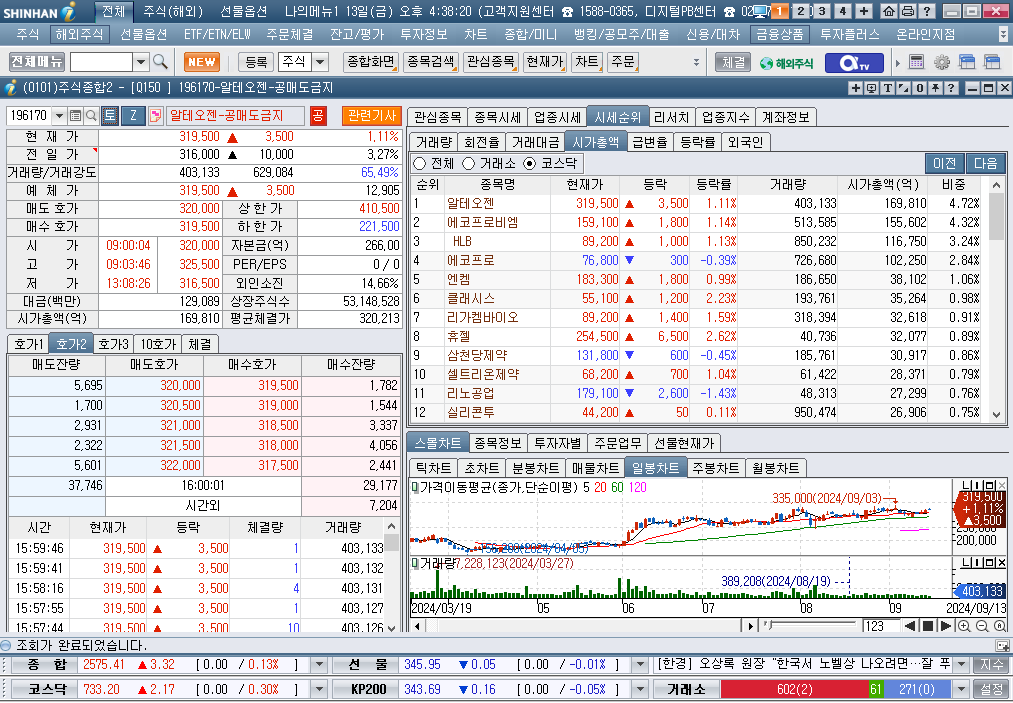1013x703 pixels.
Task: Expand the 종합 index ticker dropdown
Action: pos(319,664)
